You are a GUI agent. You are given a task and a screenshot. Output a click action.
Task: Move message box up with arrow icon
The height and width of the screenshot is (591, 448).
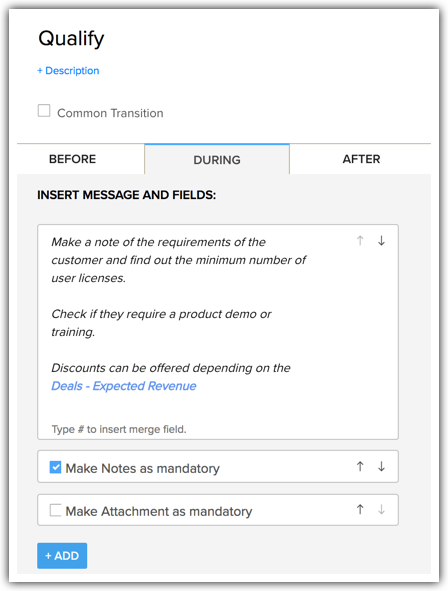360,240
